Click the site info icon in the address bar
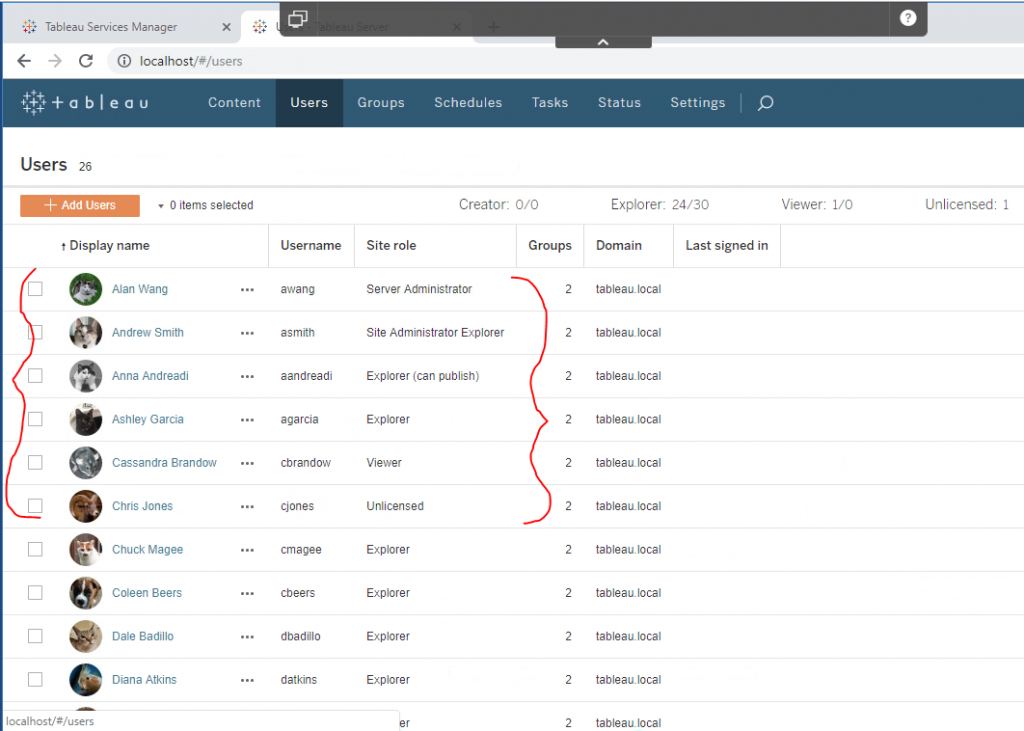The width and height of the screenshot is (1024, 731). (123, 61)
